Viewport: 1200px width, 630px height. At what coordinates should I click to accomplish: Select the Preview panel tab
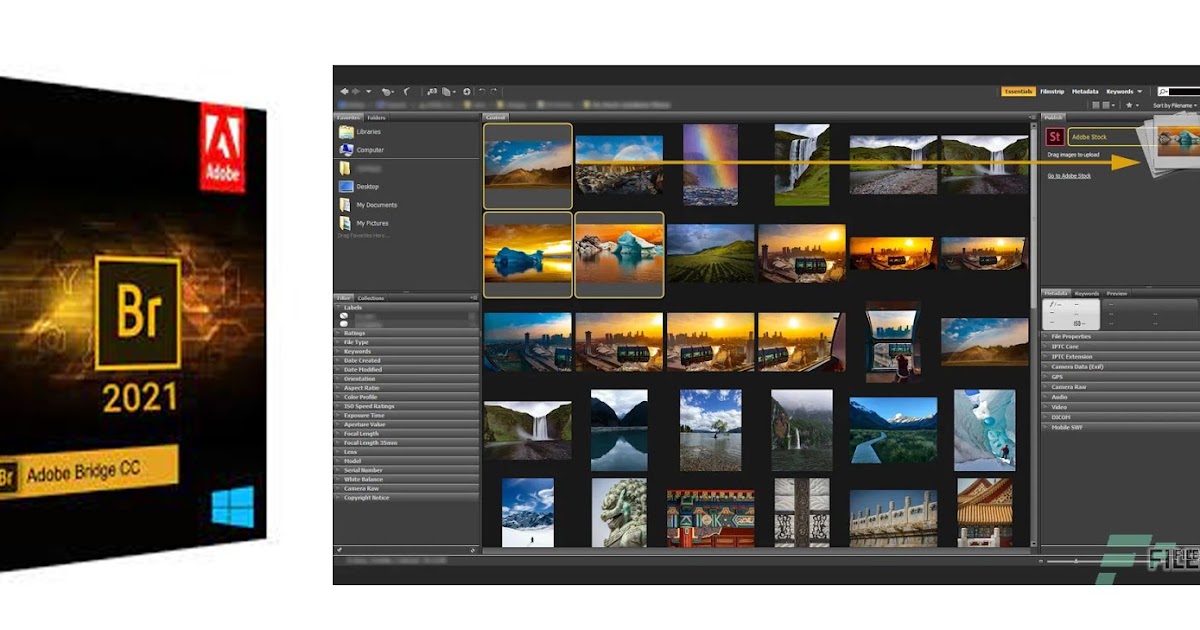pos(1117,293)
